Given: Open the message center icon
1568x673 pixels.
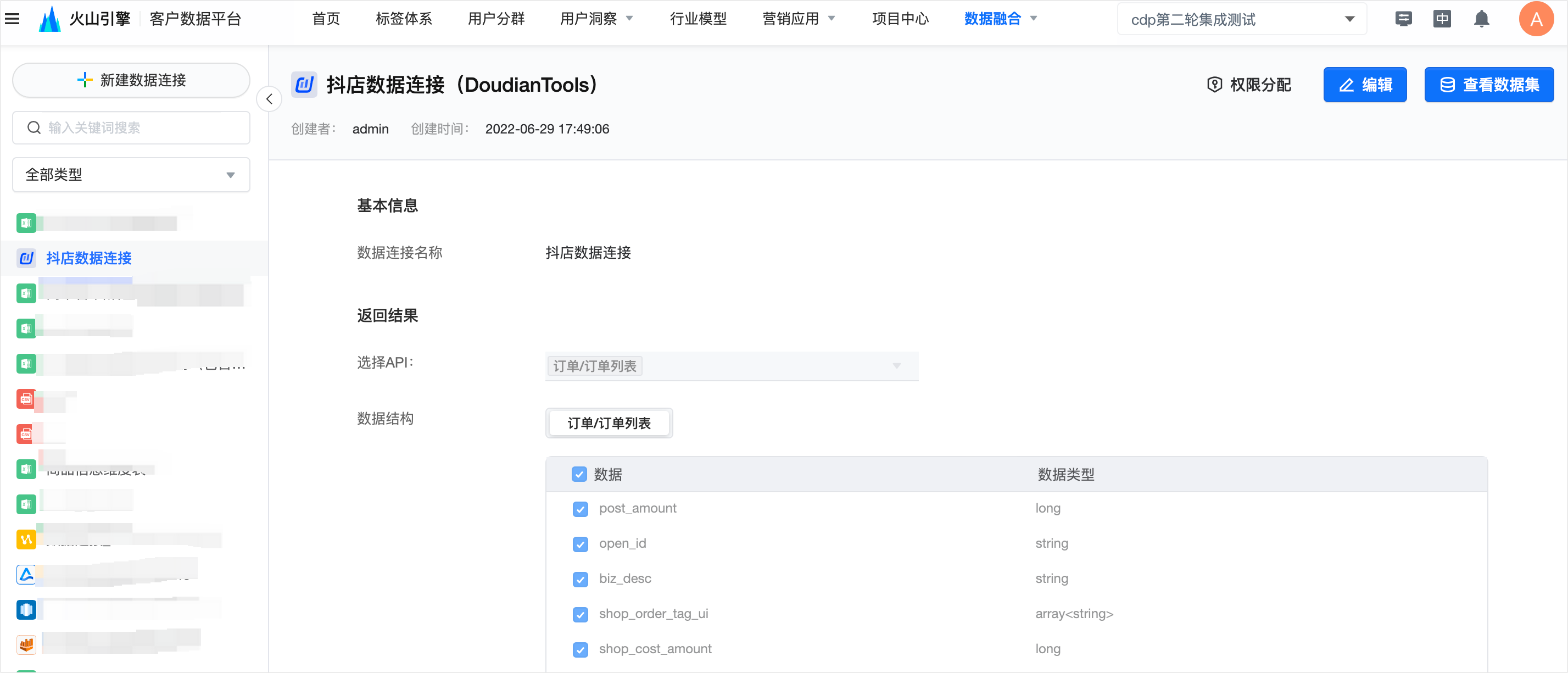Looking at the screenshot, I should [1403, 19].
